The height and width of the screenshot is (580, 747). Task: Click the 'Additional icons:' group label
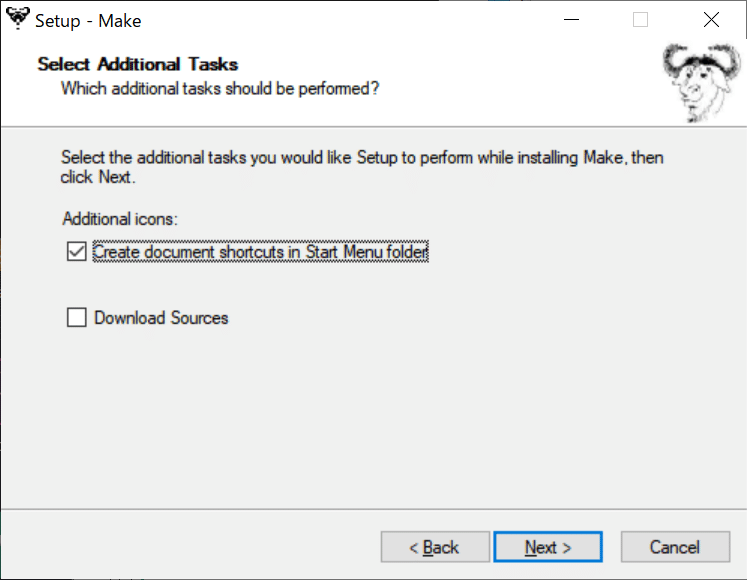pyautogui.click(x=120, y=218)
